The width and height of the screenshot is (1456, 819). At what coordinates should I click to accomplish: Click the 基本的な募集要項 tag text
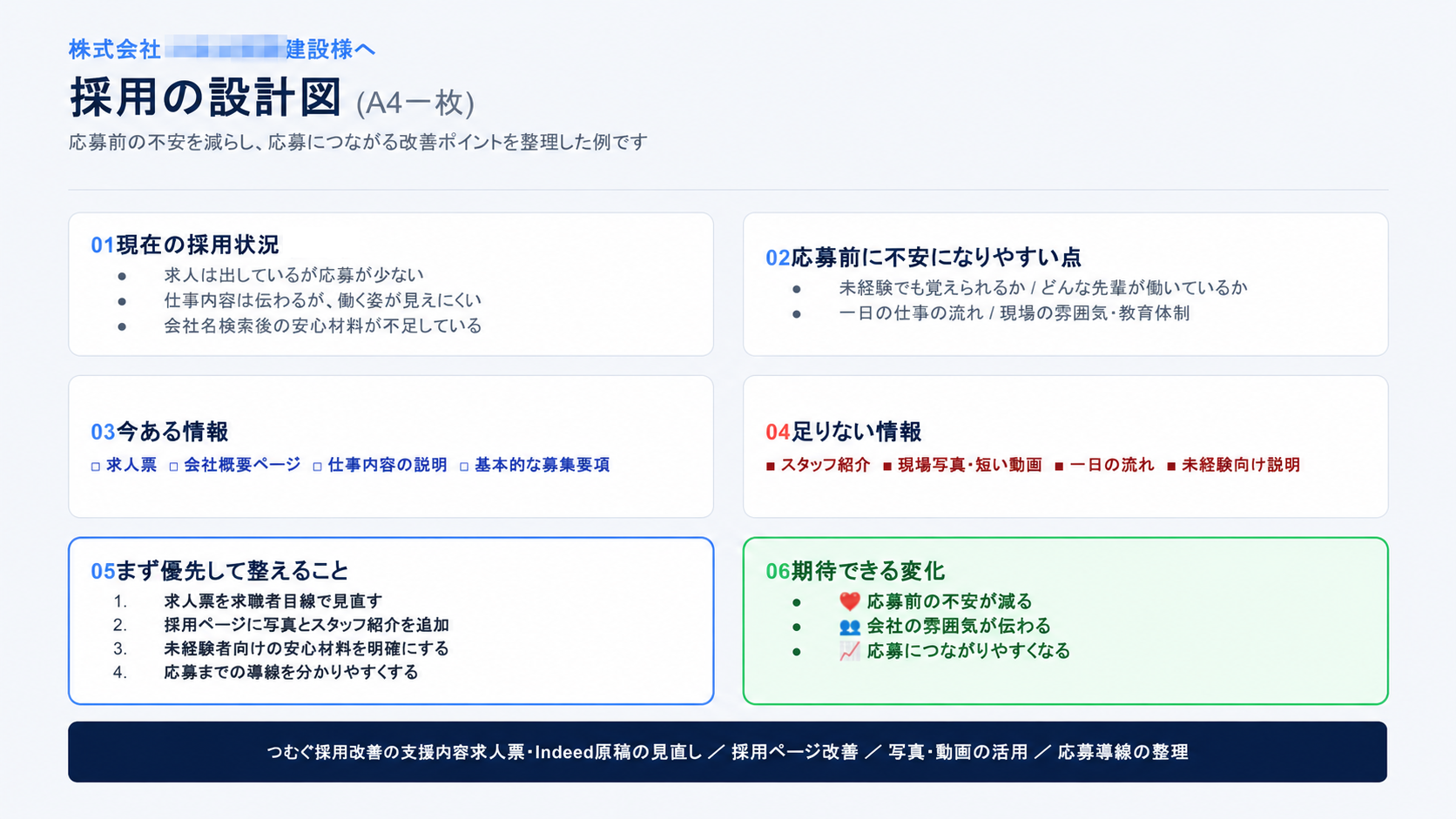pyautogui.click(x=542, y=466)
